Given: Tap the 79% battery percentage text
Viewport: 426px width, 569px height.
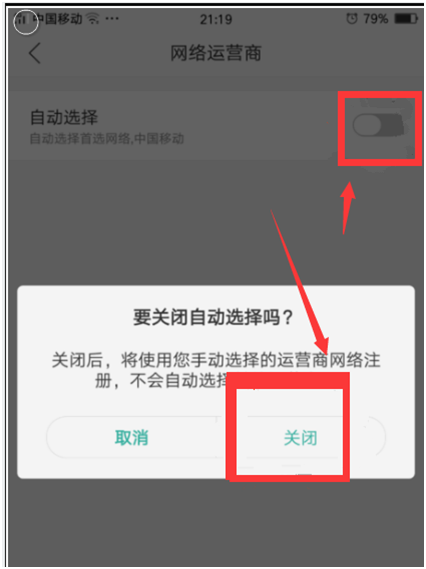Looking at the screenshot, I should coord(376,19).
